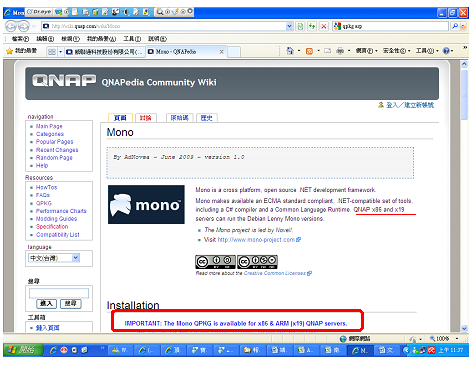Open the 工具(T) menu in menu bar

point(132,39)
